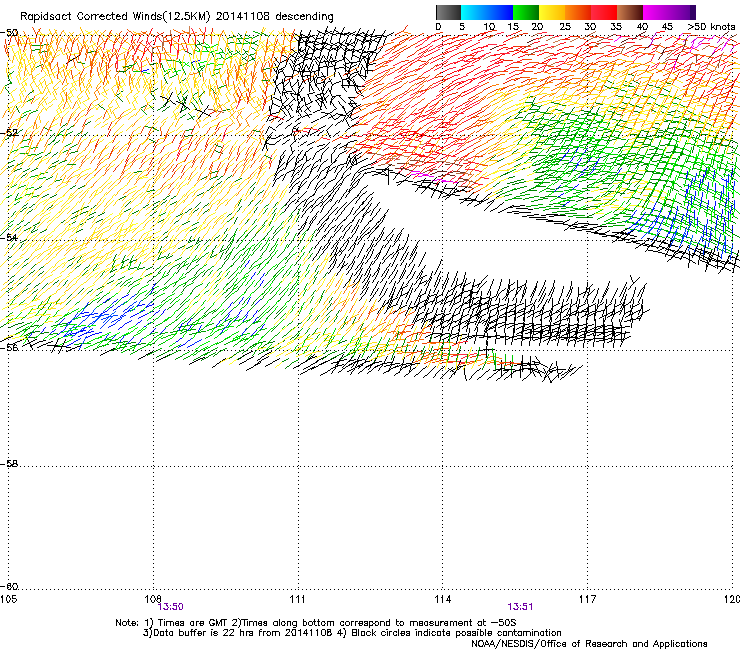Click the legend tick label 25
Screen dimensions: 740x650
pos(565,27)
